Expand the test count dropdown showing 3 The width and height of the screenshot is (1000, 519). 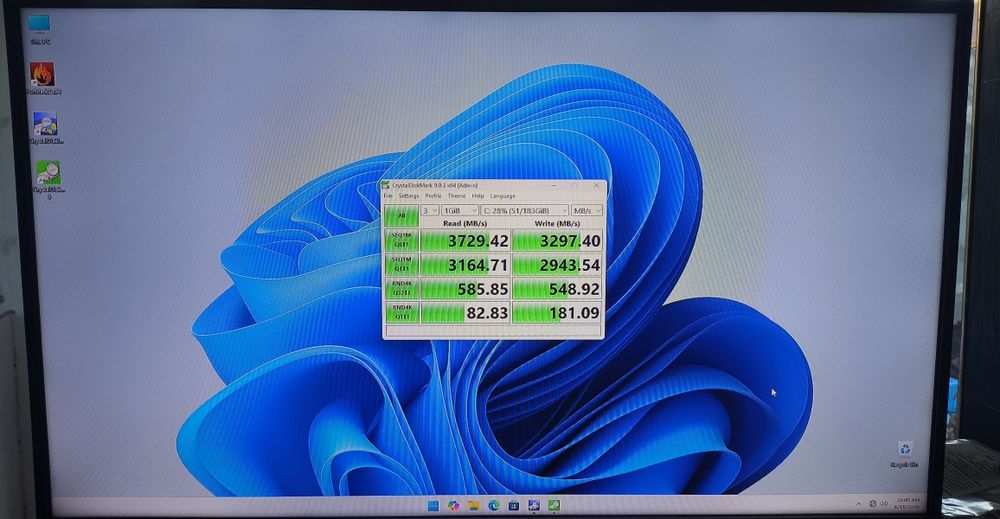[x=430, y=210]
